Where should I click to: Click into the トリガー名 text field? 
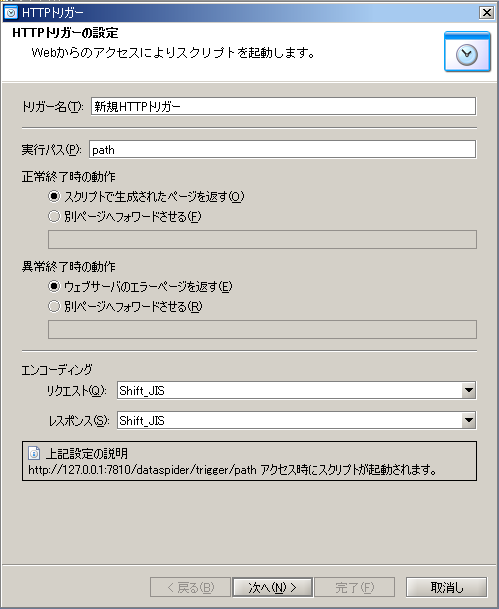pyautogui.click(x=283, y=106)
